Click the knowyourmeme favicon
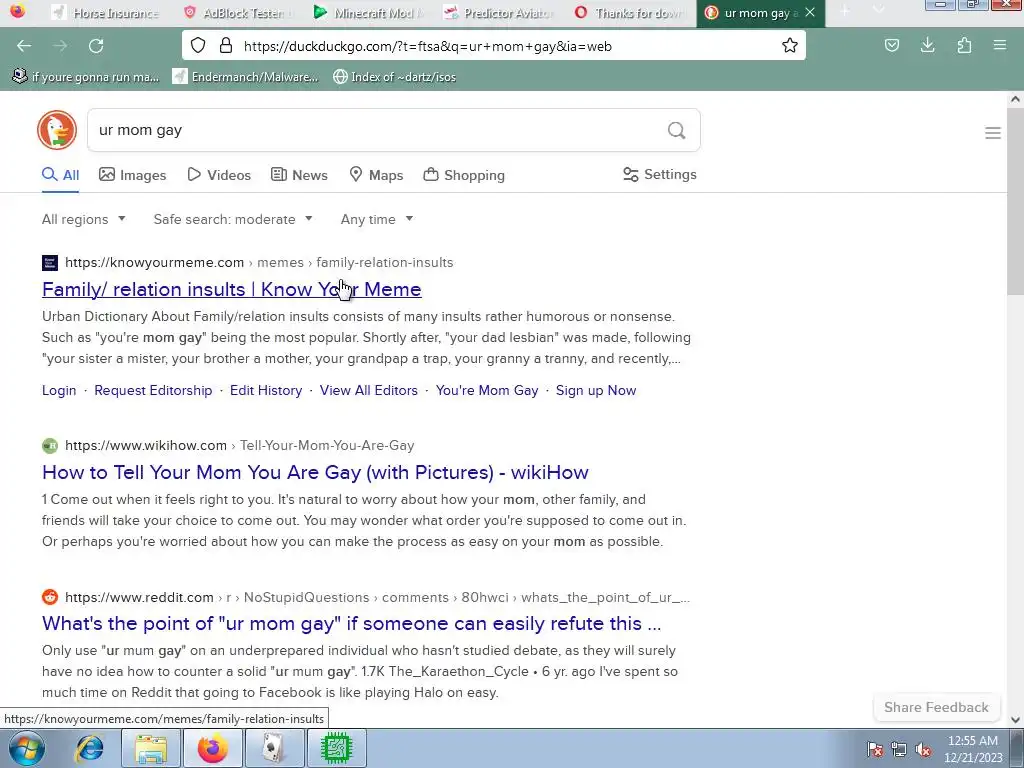Screen dimensions: 1024x768 50,263
